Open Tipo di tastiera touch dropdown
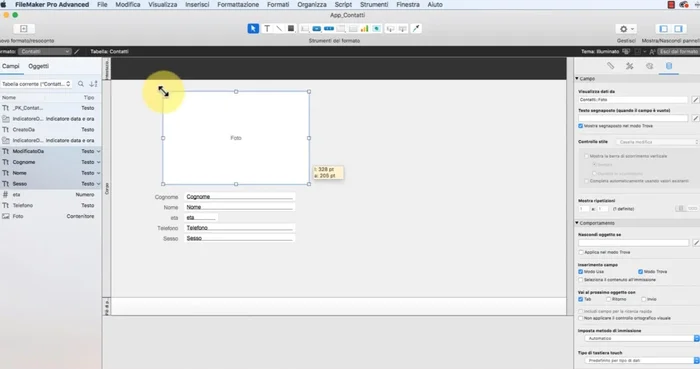This screenshot has height=369, width=700. [642, 360]
